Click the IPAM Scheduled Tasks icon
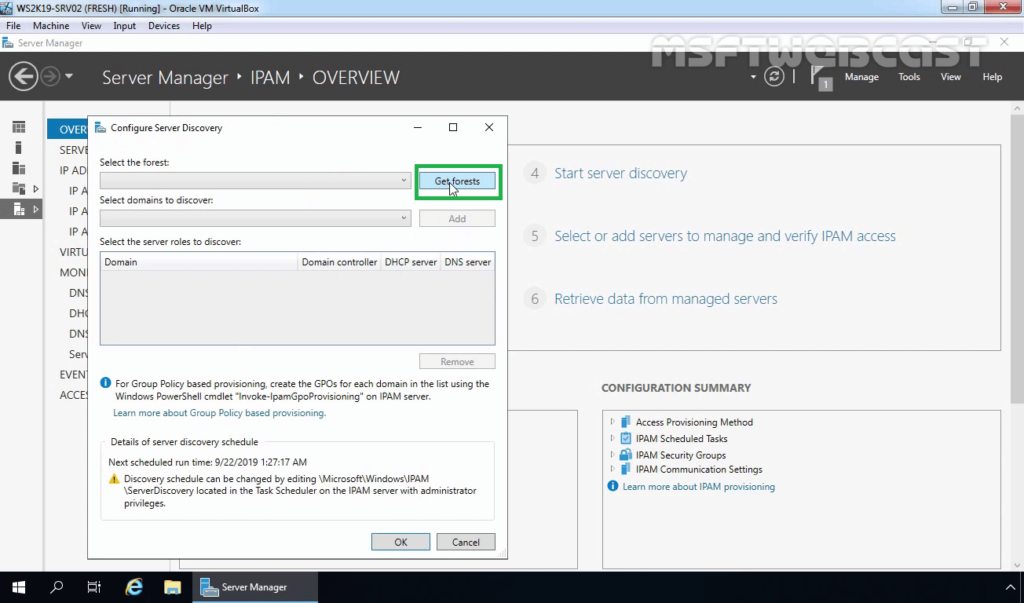The image size is (1024, 603). point(626,438)
